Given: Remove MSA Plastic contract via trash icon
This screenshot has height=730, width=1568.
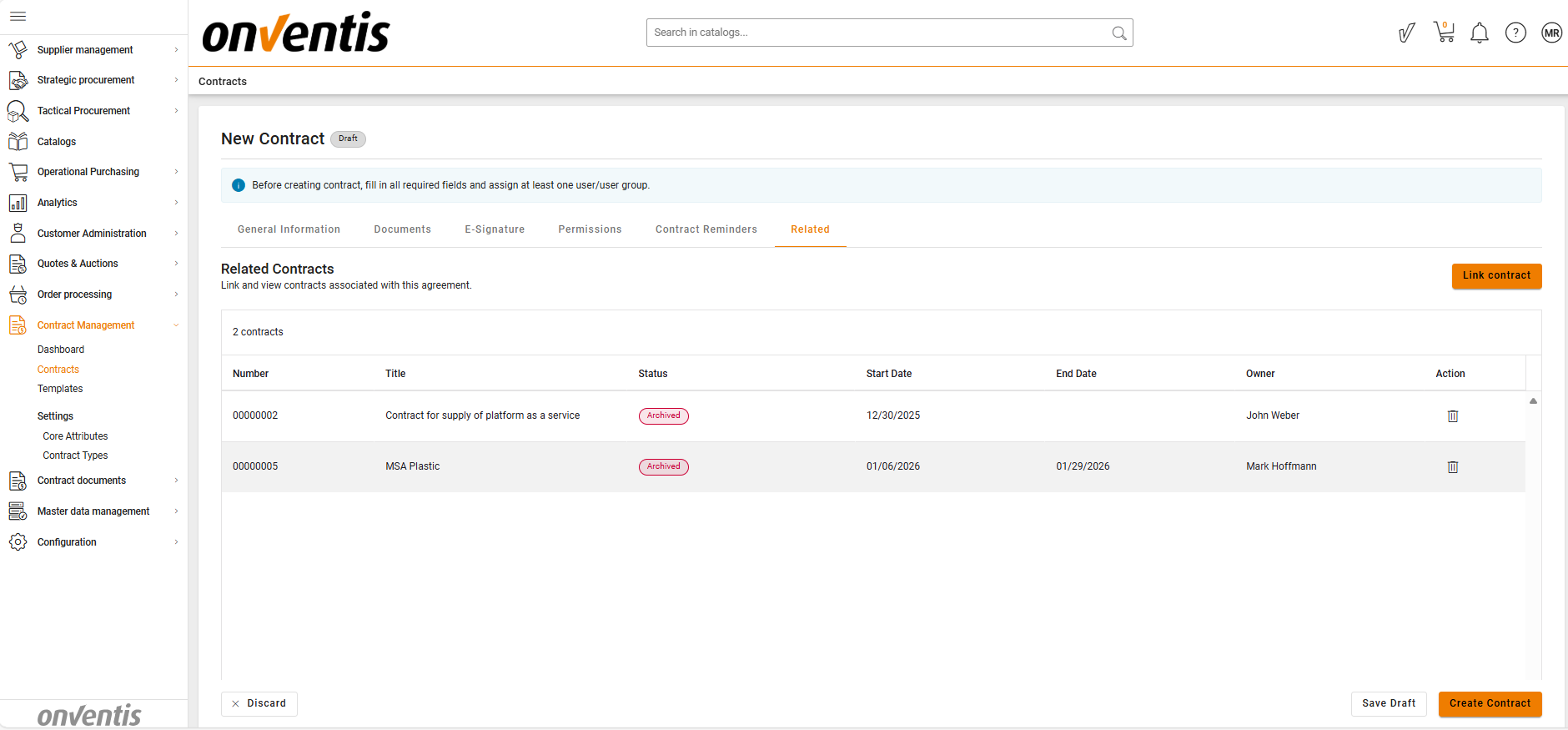Looking at the screenshot, I should [1452, 467].
